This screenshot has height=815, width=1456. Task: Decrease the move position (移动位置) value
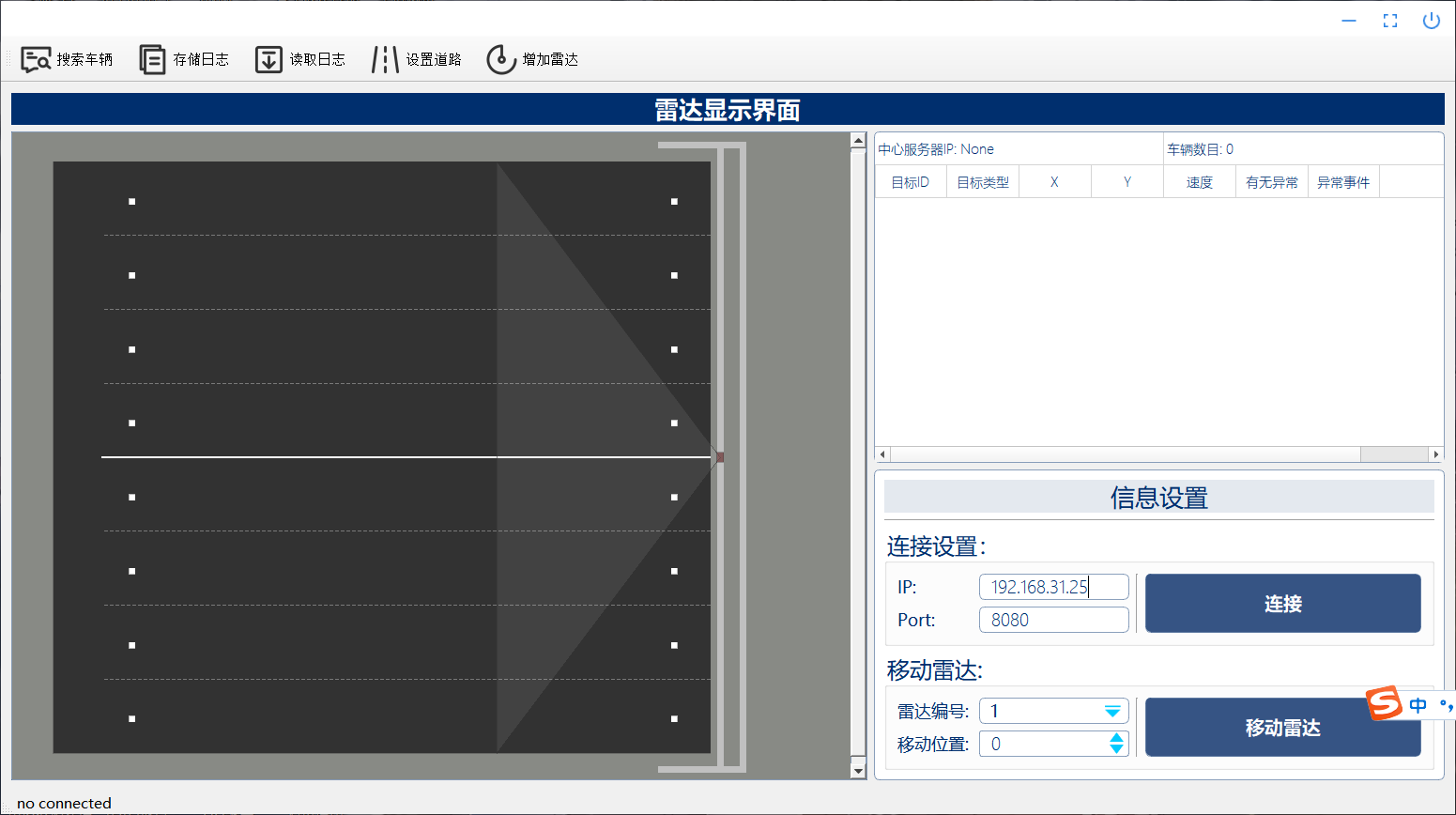1116,749
